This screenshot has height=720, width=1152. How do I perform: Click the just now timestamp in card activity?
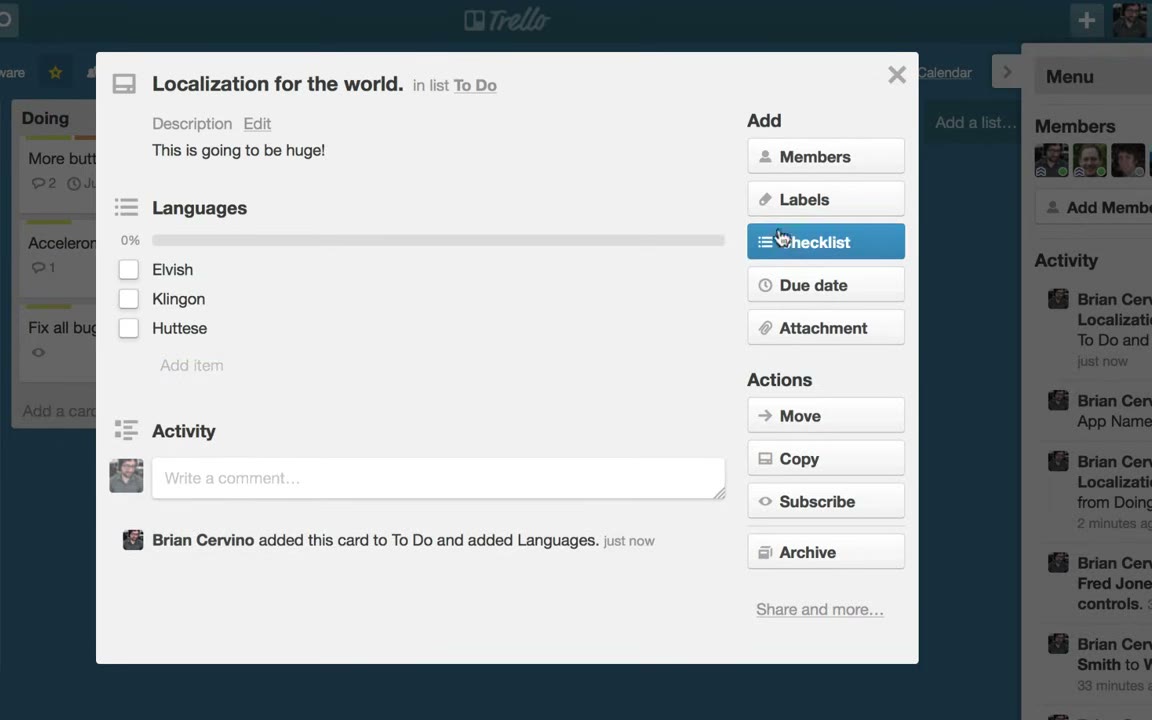[629, 541]
